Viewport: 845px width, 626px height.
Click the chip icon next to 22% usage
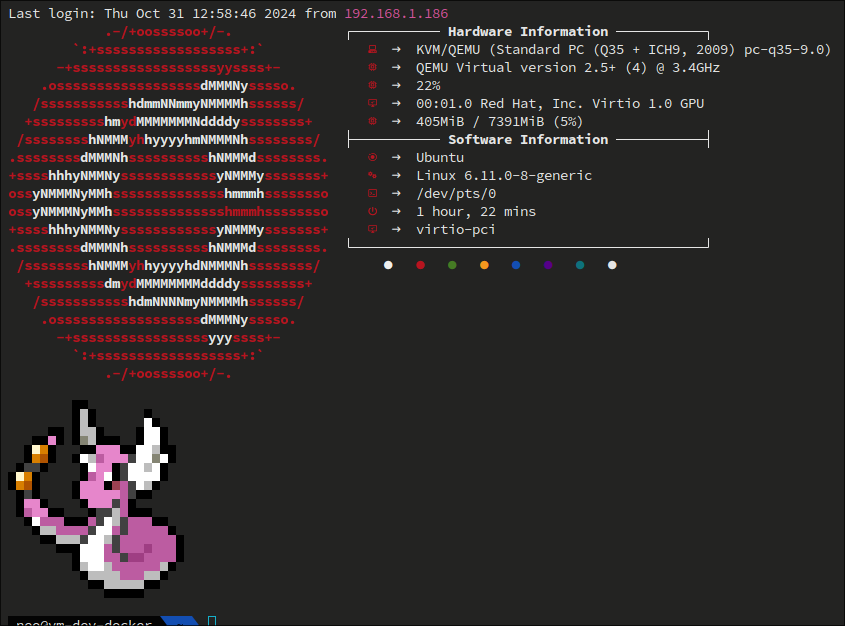pos(372,85)
